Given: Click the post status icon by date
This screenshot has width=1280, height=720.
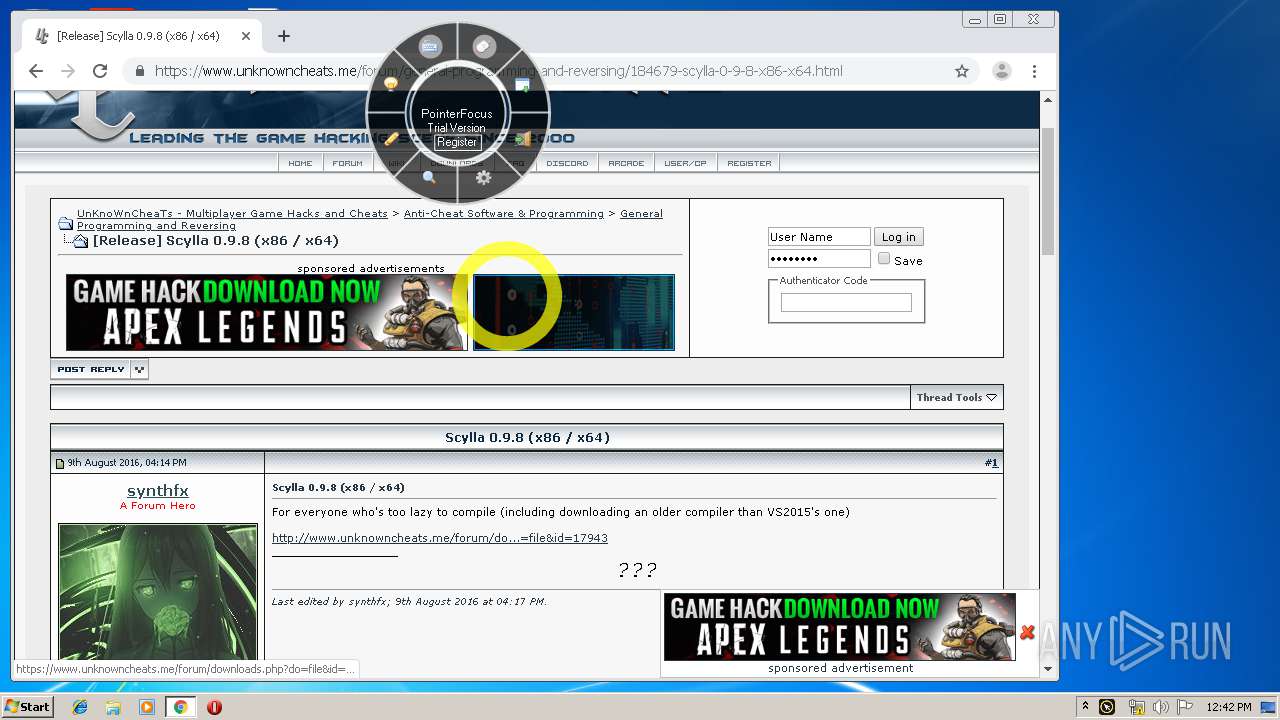Looking at the screenshot, I should pos(60,463).
